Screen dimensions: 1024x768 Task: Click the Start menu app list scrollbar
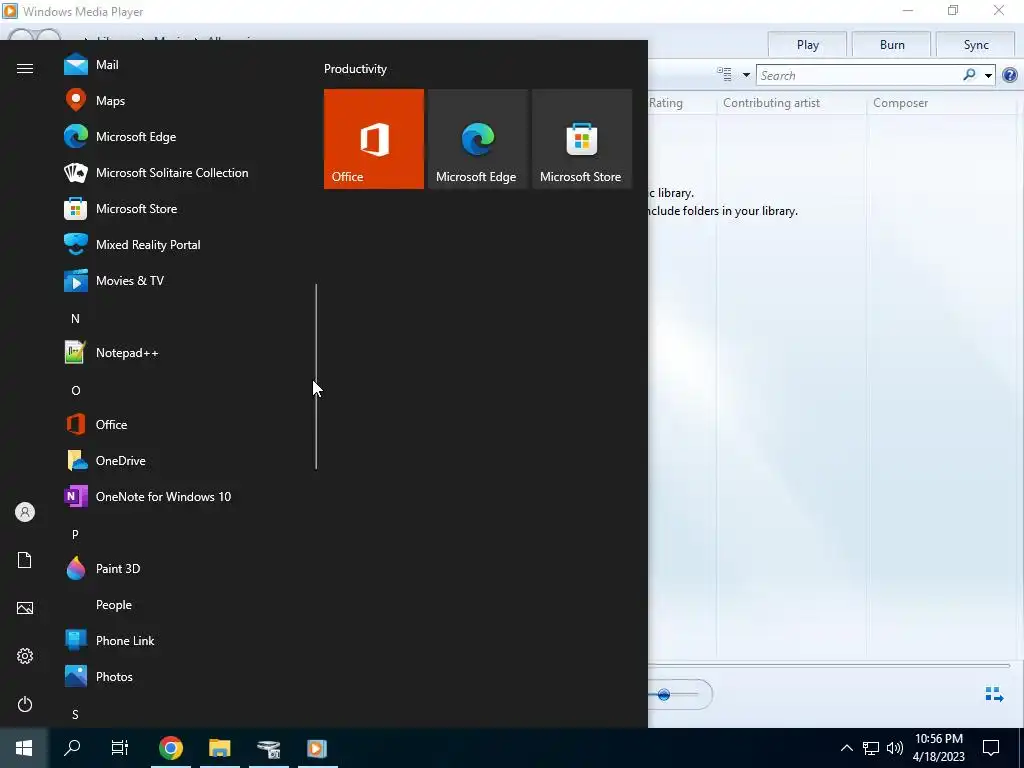pos(316,376)
